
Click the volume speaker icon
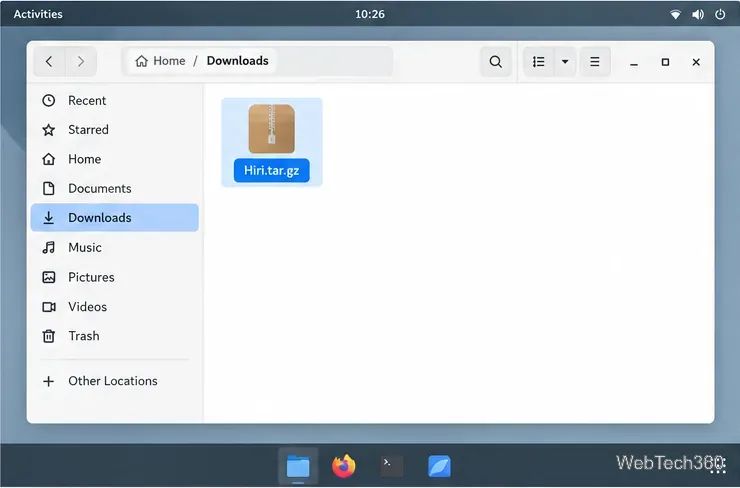pos(698,15)
